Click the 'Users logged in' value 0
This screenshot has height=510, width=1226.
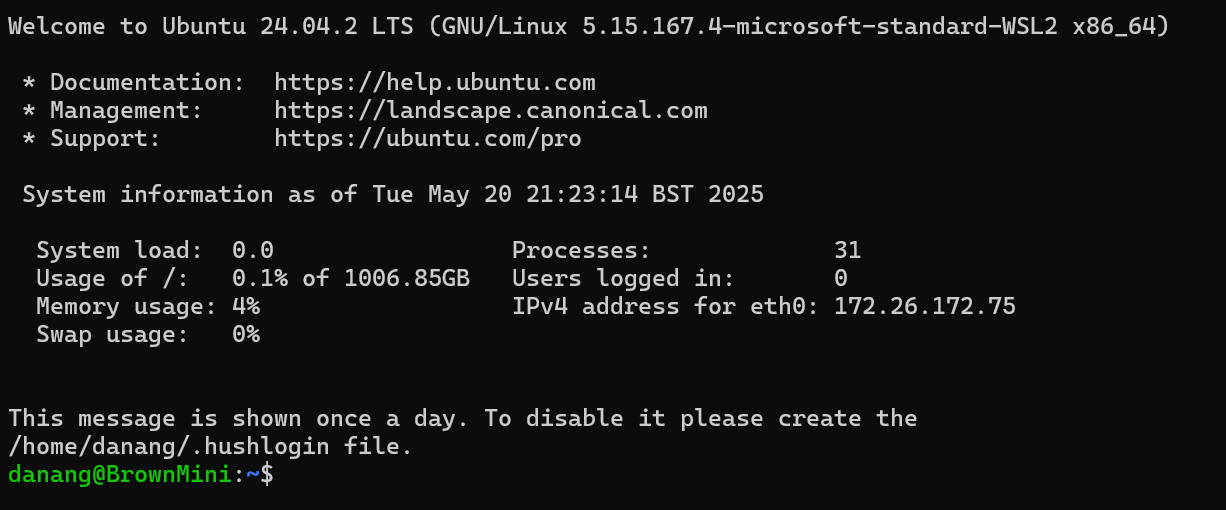(x=841, y=278)
